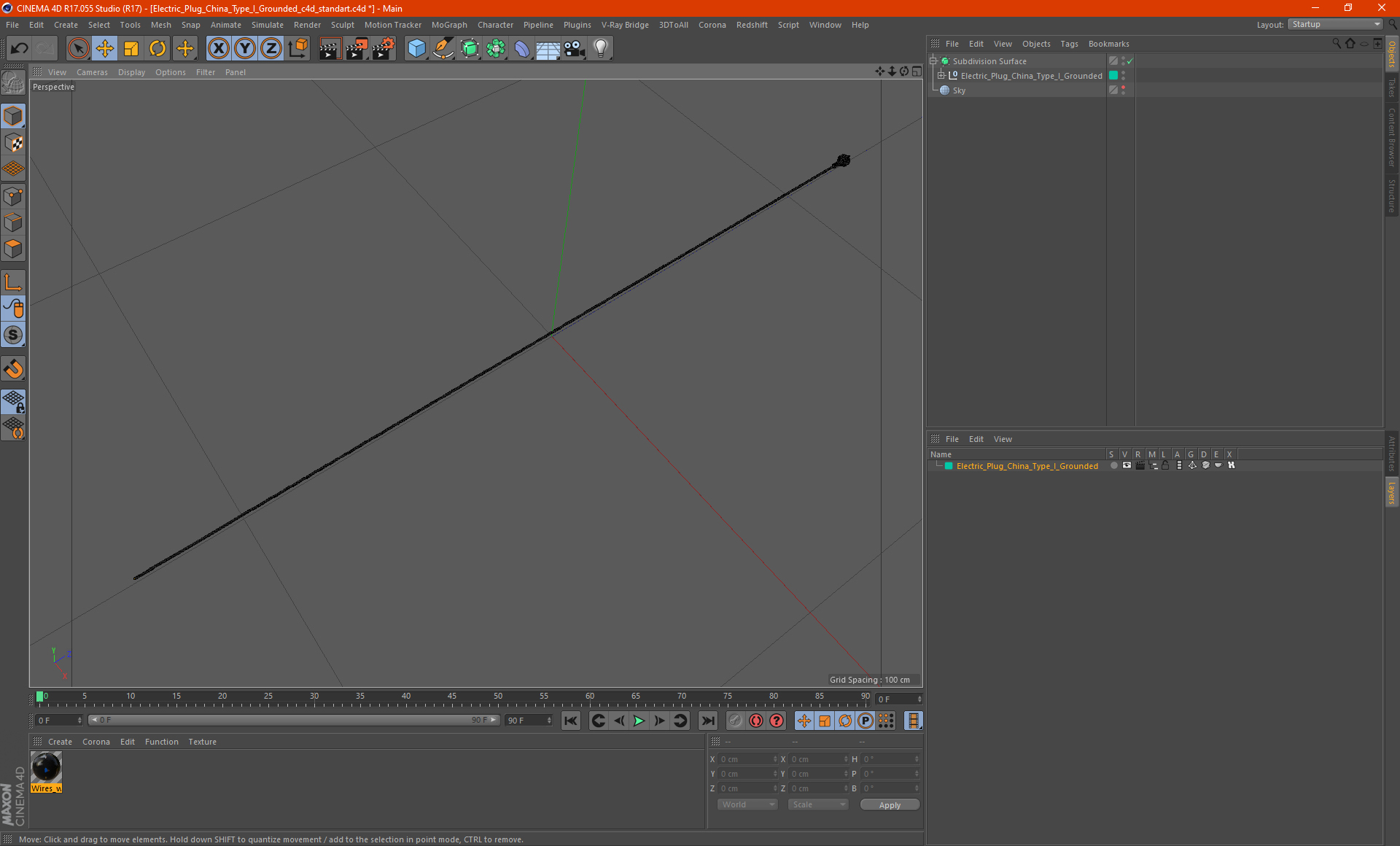Open the MoGraph array icon
Image resolution: width=1400 pixels, height=846 pixels.
click(496, 49)
